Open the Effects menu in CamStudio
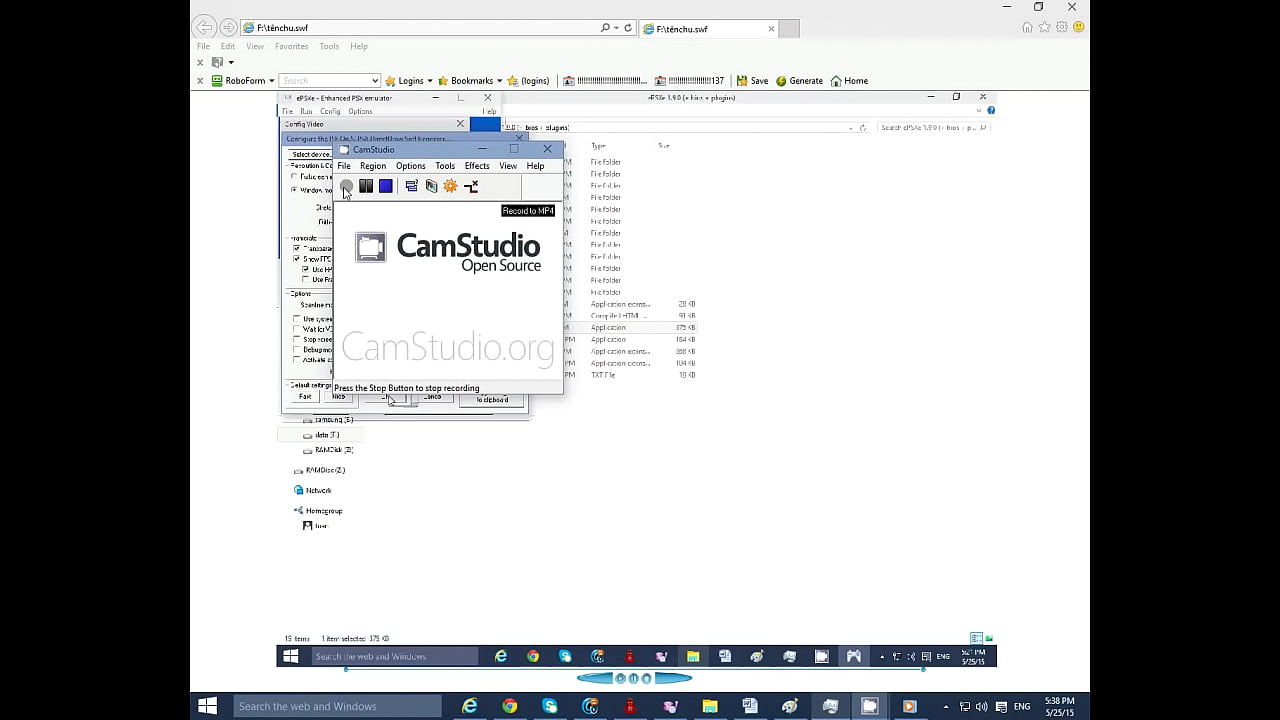The height and width of the screenshot is (720, 1280). 477,166
